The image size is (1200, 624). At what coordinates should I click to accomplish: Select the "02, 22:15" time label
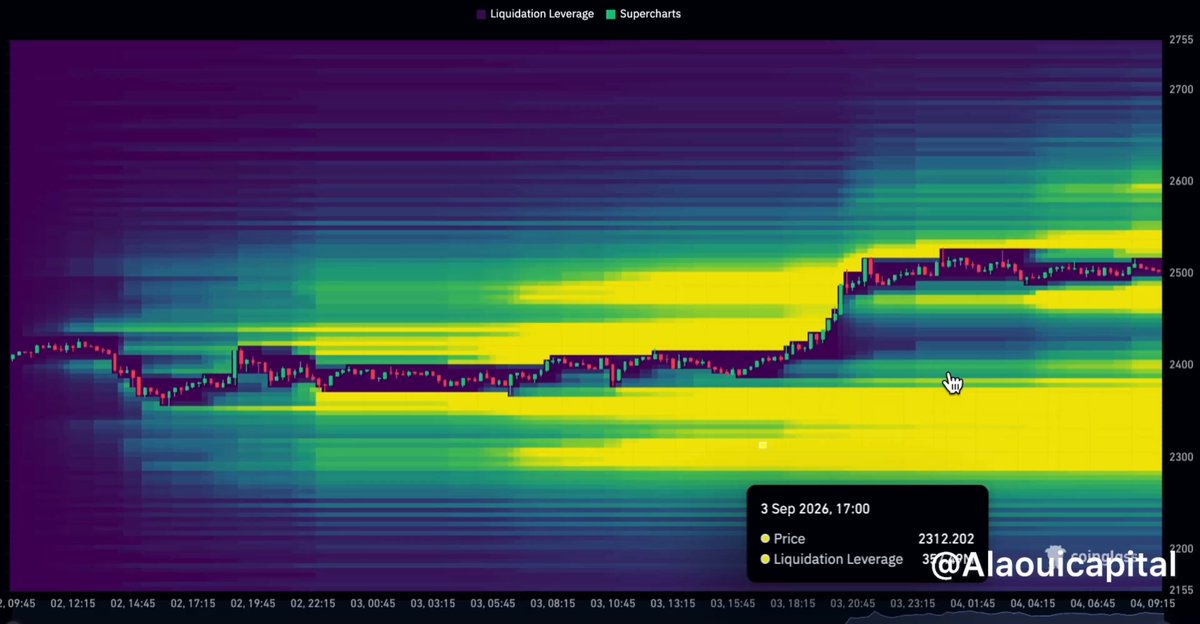(311, 604)
